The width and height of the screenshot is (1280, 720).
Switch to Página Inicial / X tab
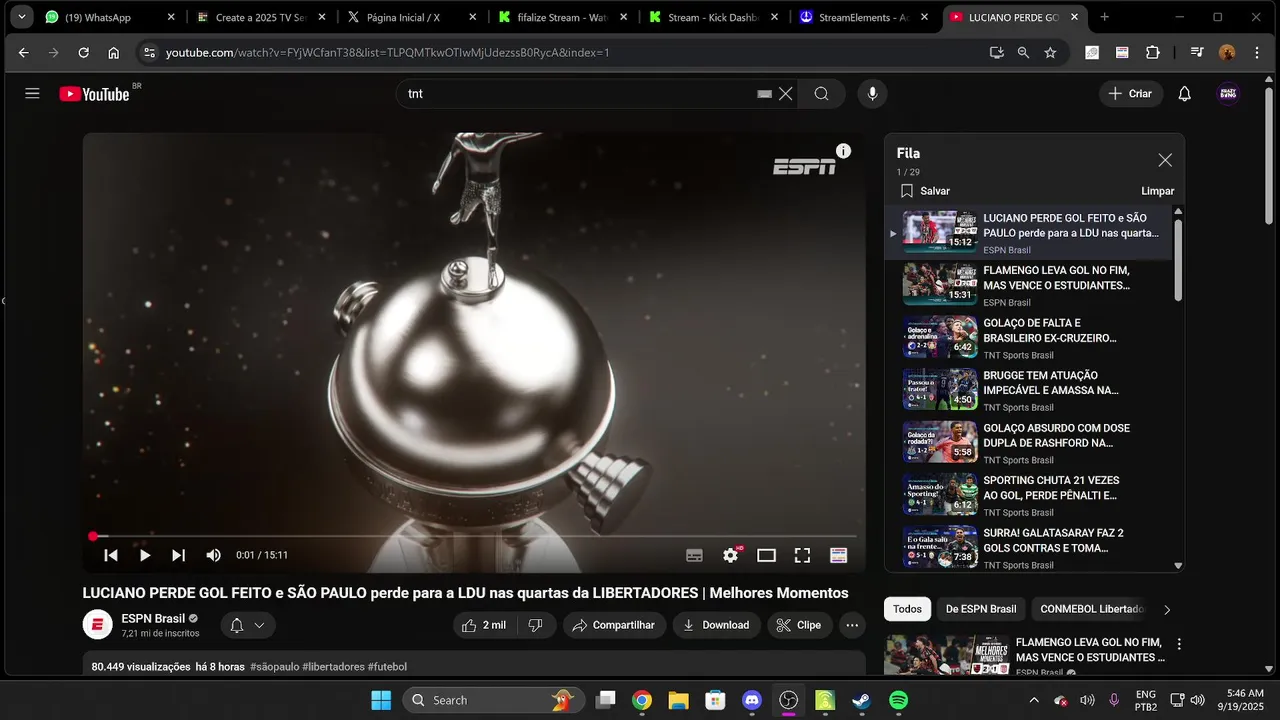(x=411, y=17)
